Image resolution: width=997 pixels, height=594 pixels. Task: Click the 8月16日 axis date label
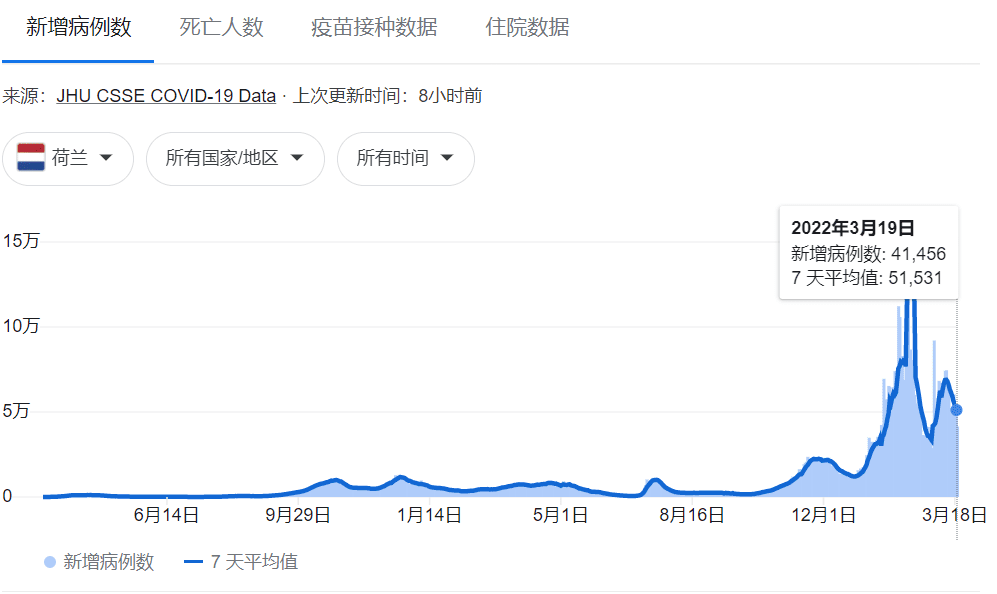[x=691, y=516]
